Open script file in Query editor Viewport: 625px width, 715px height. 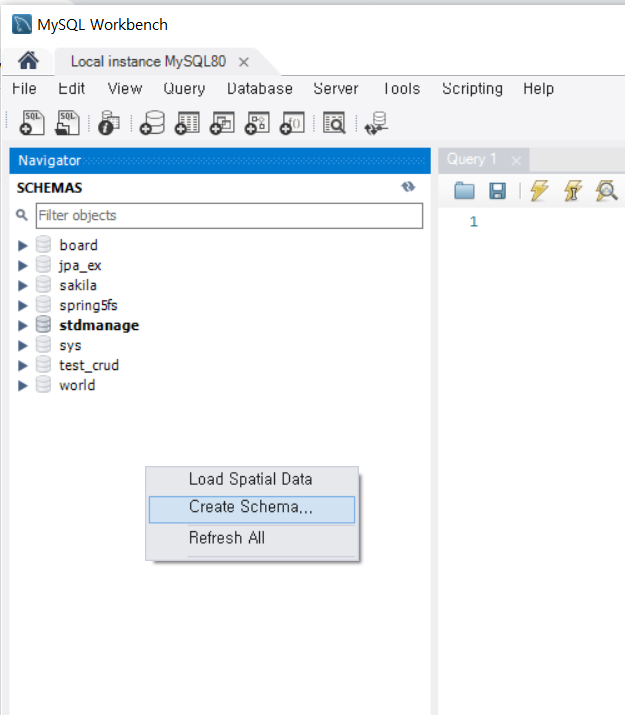[x=465, y=190]
